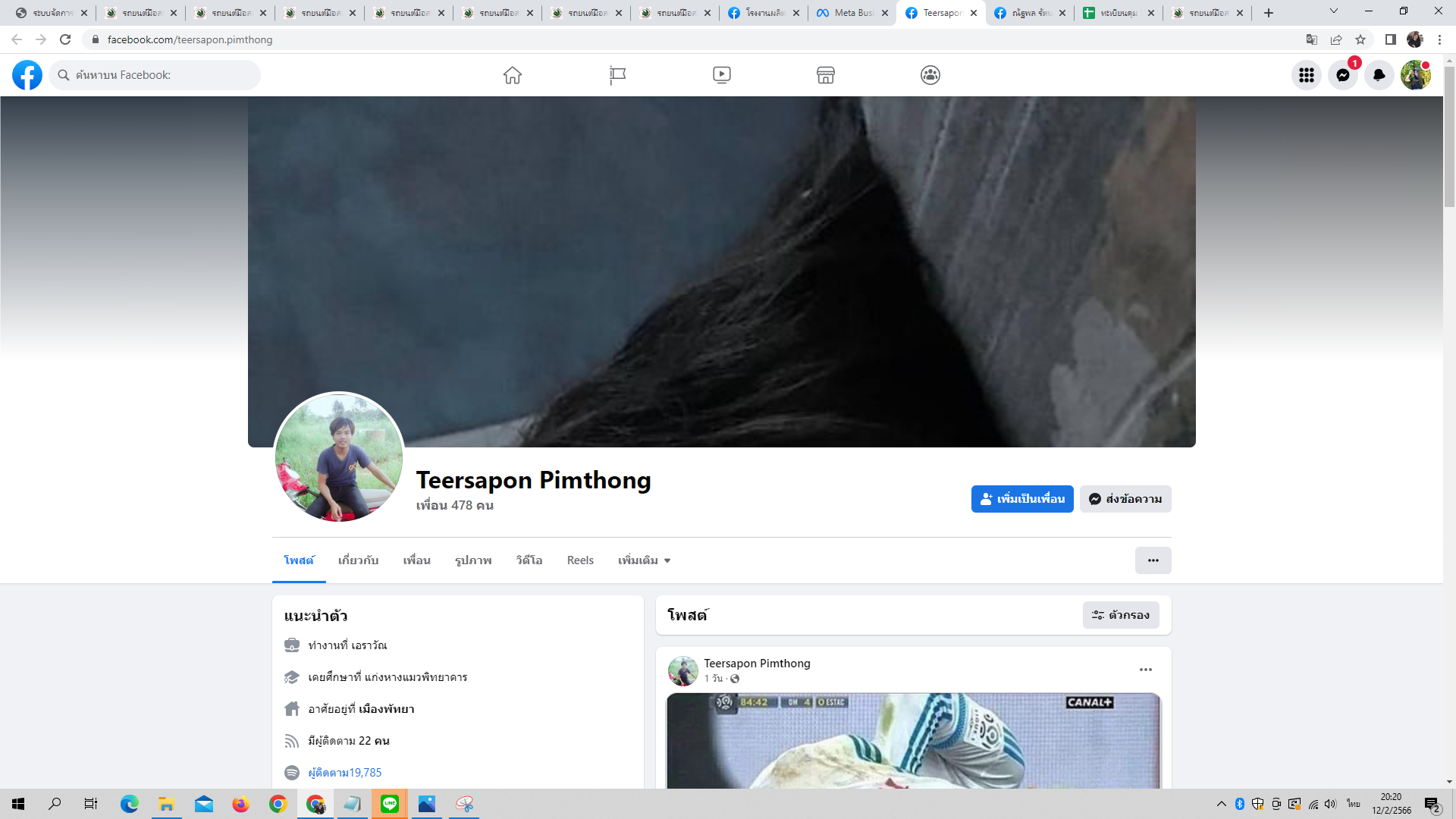
Task: Switch to the Reels tab
Action: 580,560
